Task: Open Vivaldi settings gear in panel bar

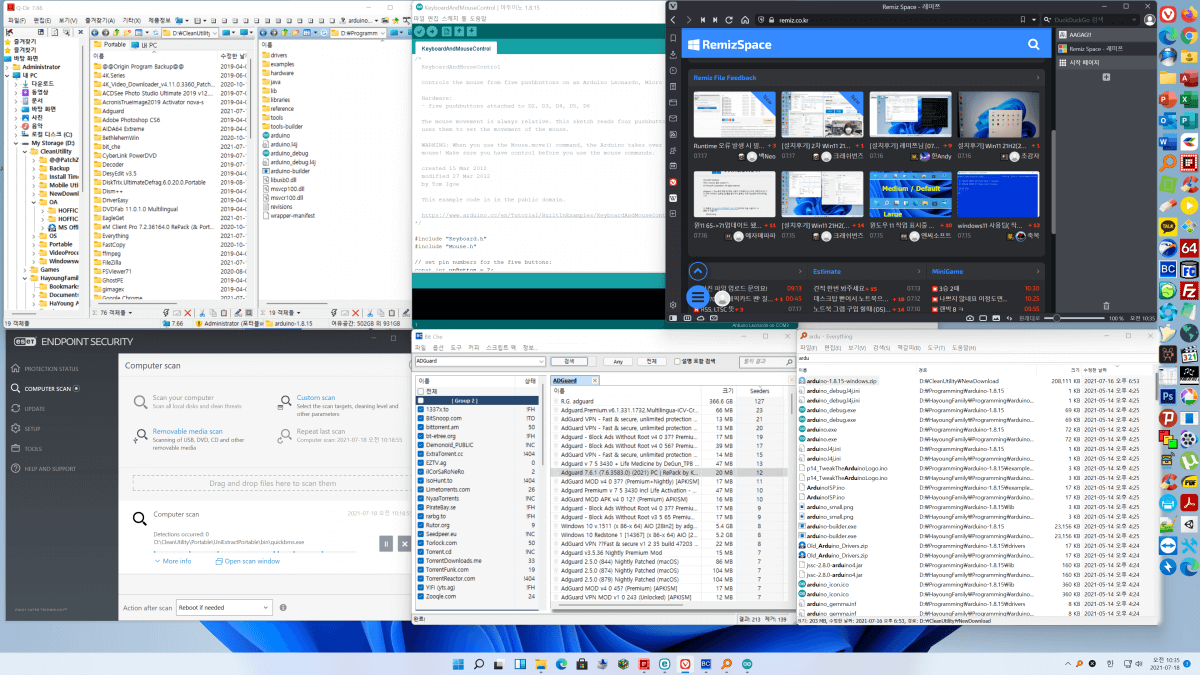Action: pyautogui.click(x=673, y=305)
